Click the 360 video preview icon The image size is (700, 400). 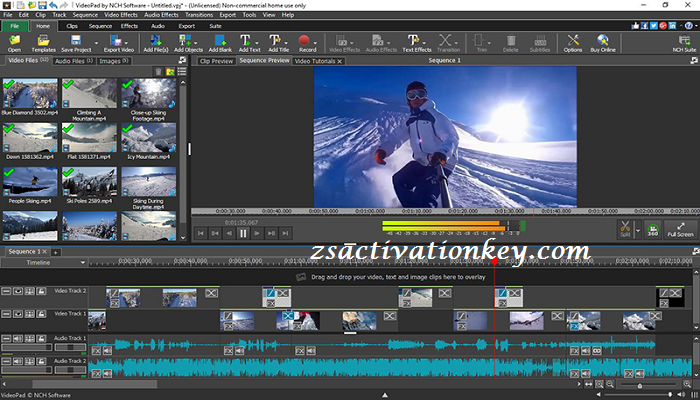pos(652,229)
